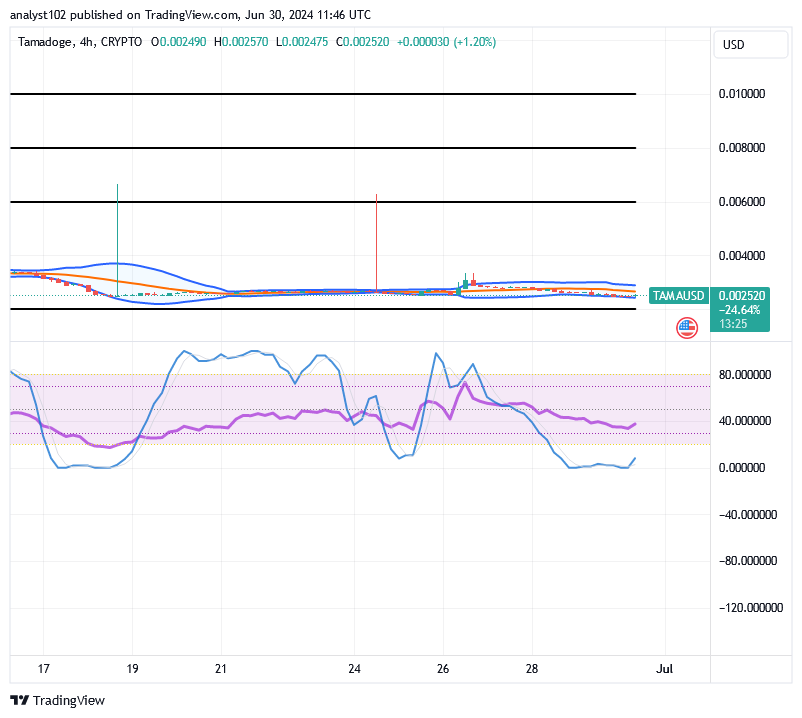The width and height of the screenshot is (802, 718).
Task: Click the close value C0.002520
Action: point(363,42)
